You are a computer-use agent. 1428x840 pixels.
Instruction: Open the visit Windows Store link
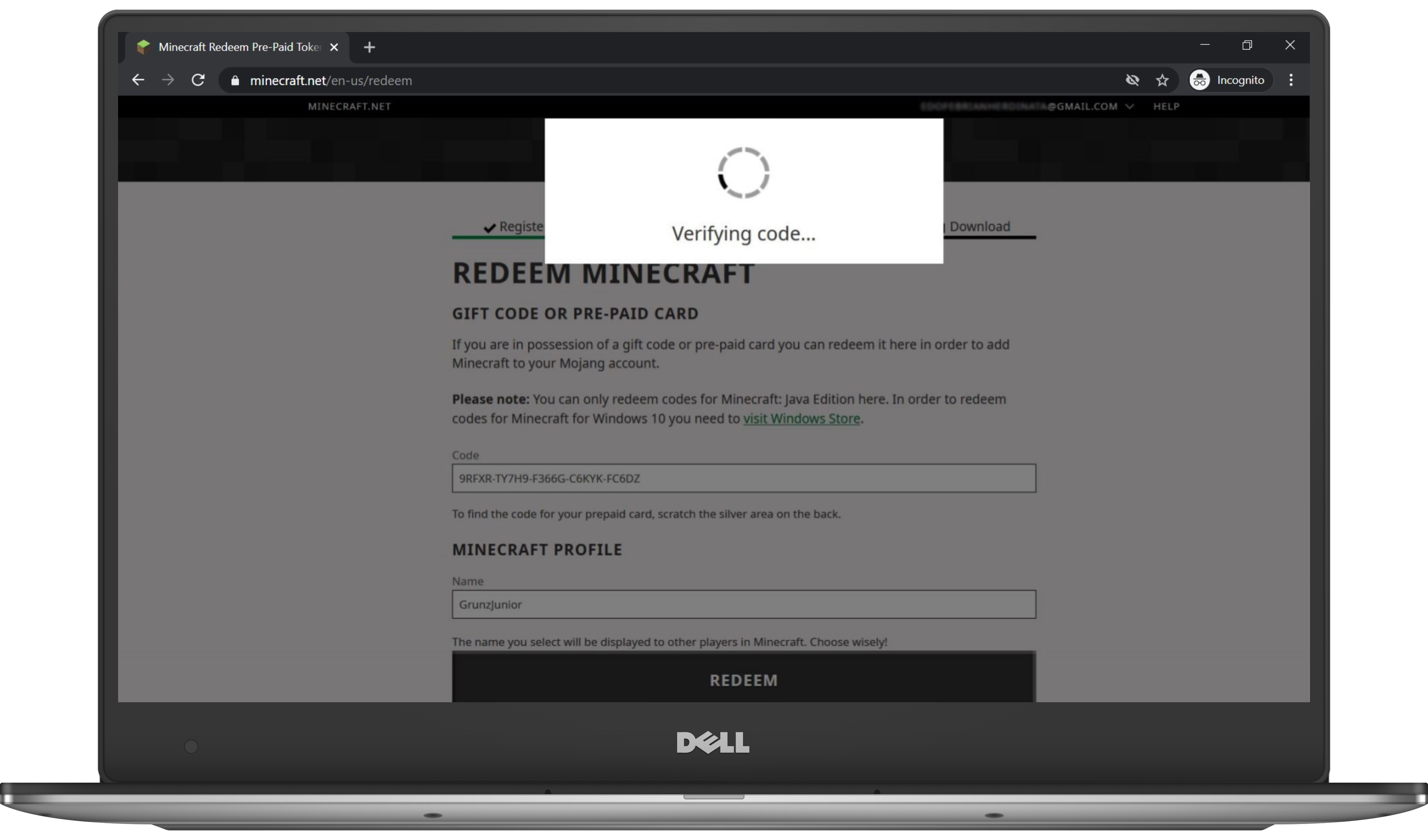802,419
